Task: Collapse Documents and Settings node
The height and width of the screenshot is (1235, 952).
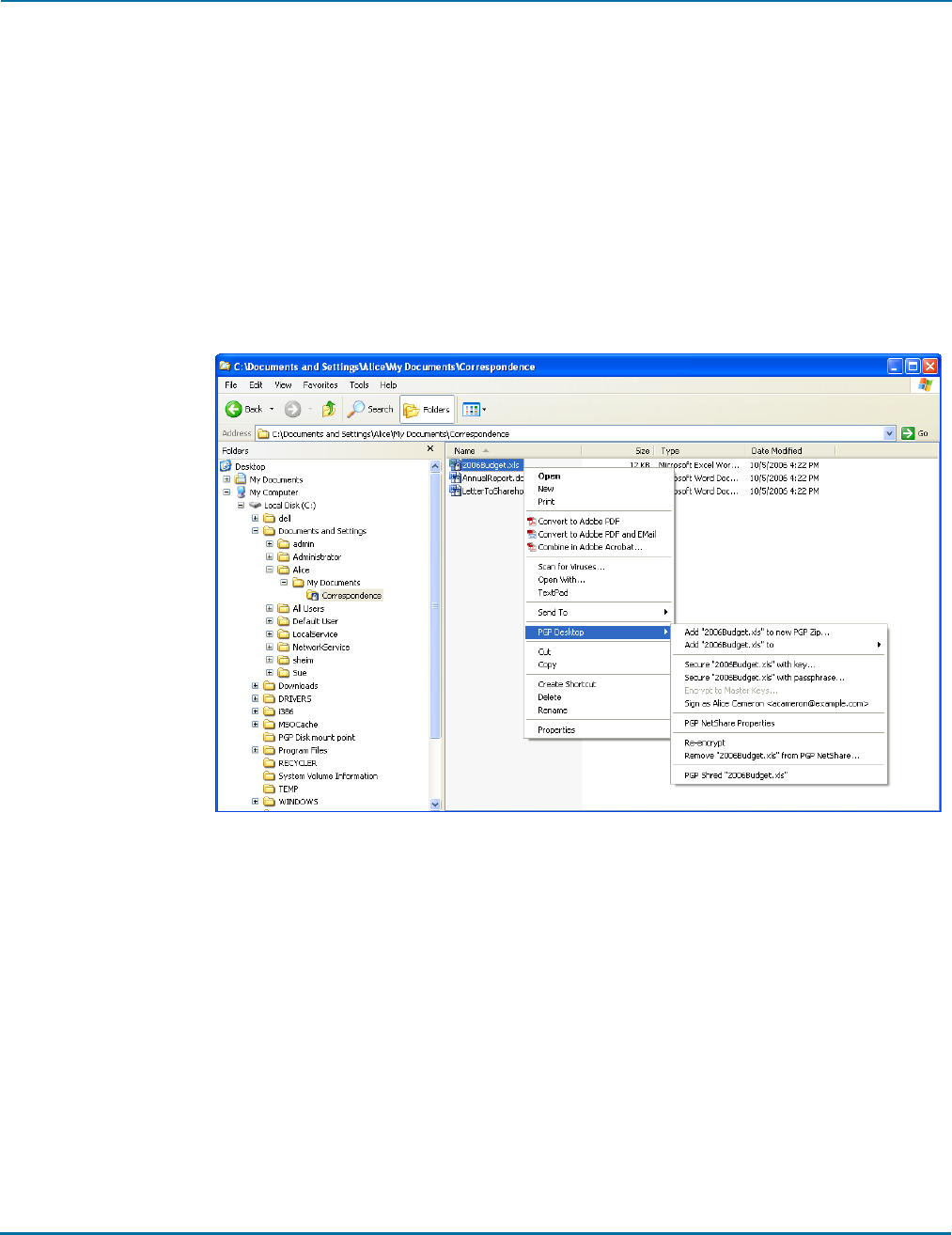Action: [255, 531]
